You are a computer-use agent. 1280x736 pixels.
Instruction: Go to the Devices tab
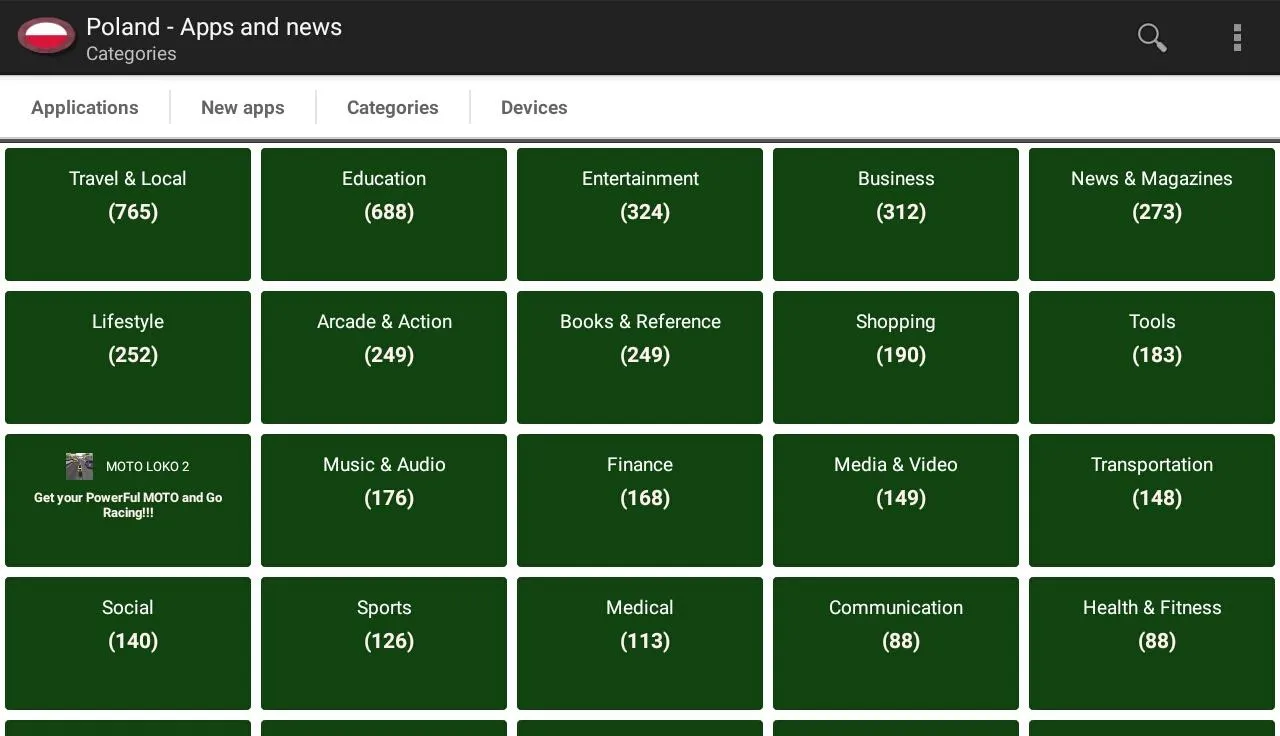(x=534, y=107)
